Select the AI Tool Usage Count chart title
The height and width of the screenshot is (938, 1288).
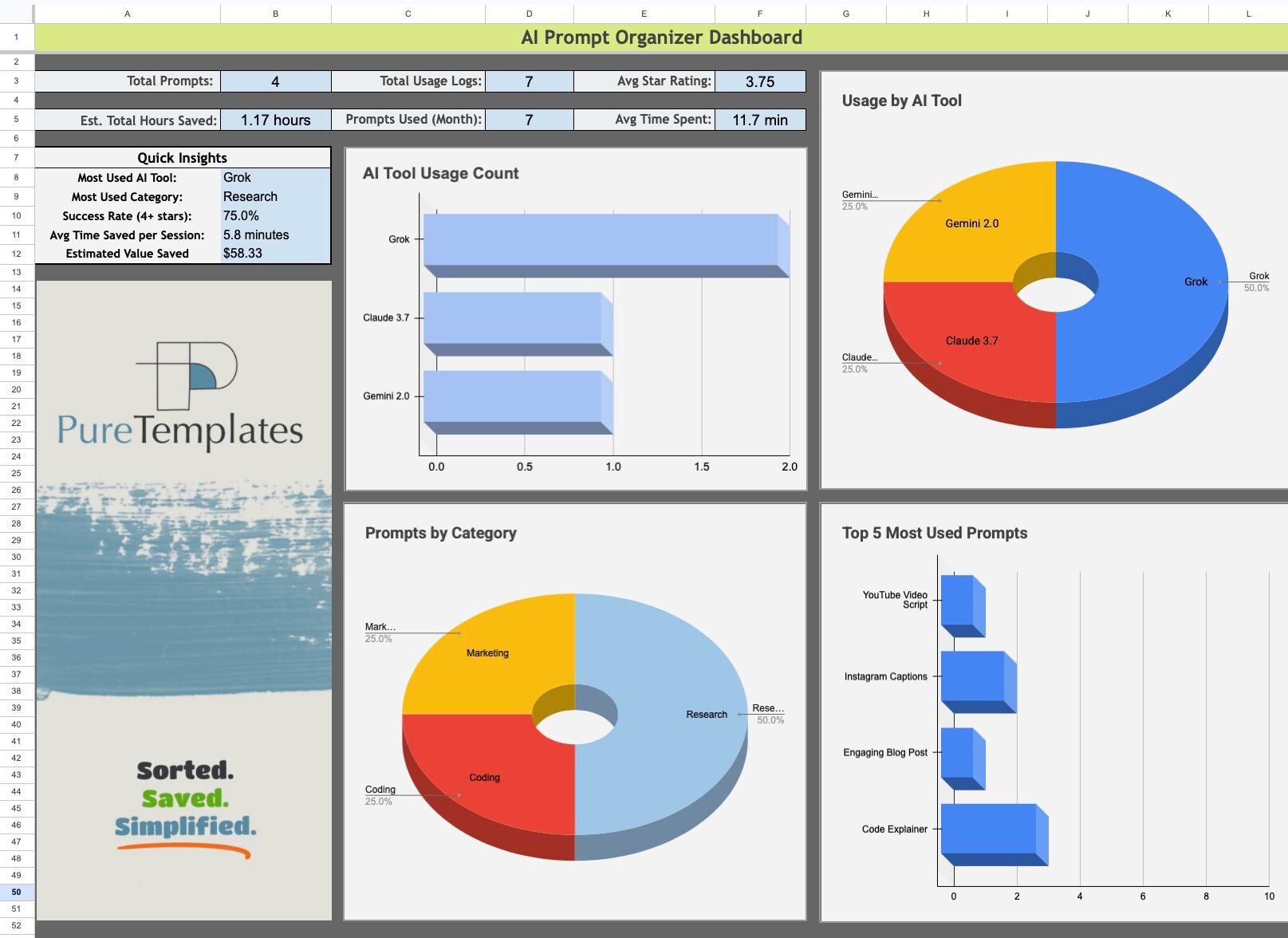(x=440, y=173)
